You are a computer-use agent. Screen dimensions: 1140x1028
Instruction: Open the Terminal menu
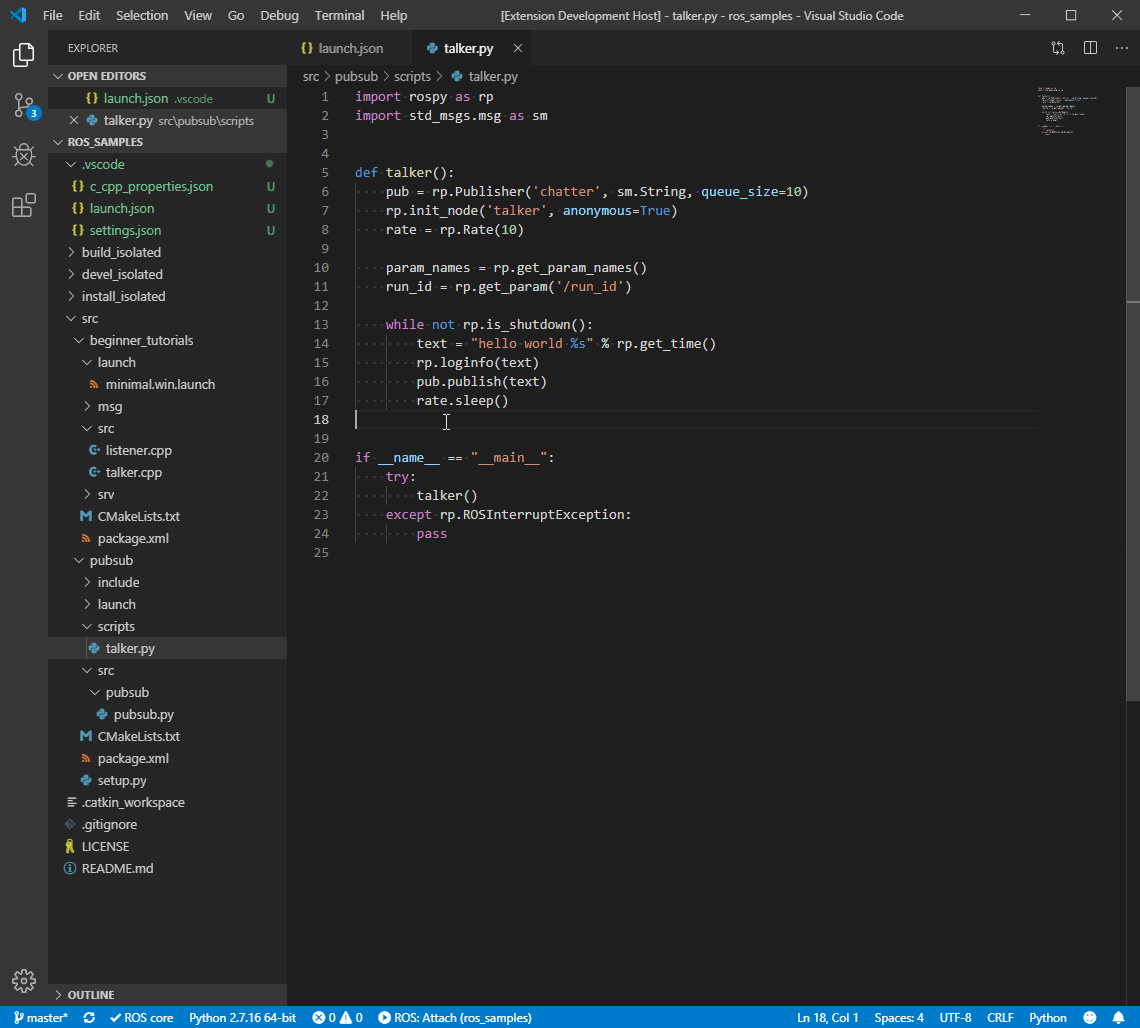click(340, 15)
